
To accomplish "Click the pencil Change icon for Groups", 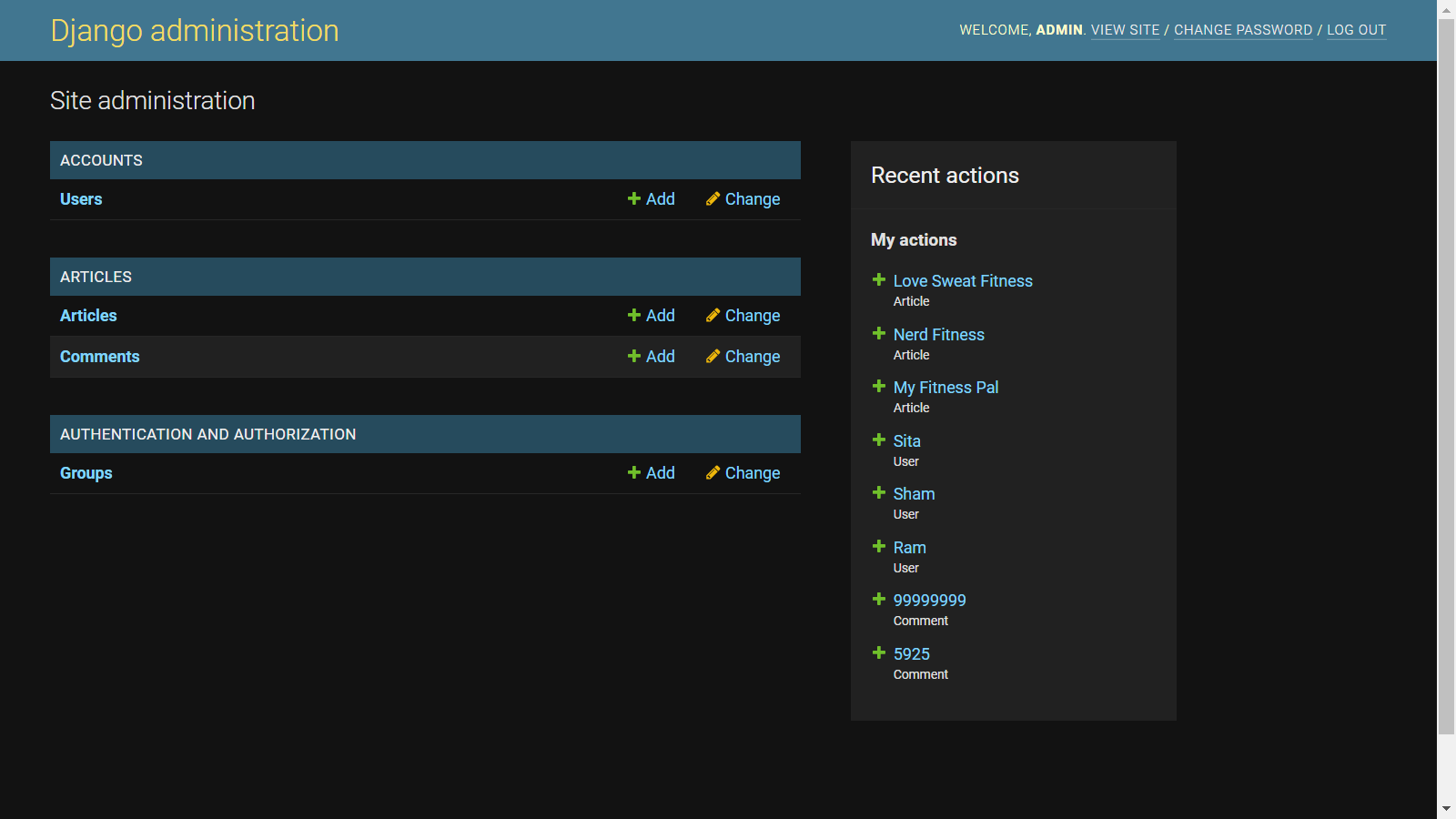I will coord(713,472).
